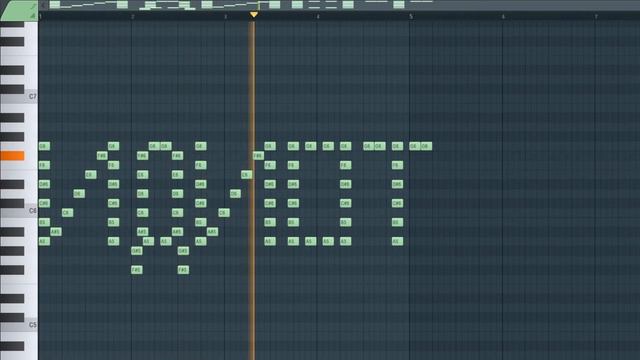Click bar number 4 in the timeline ruler
Image resolution: width=640 pixels, height=360 pixels.
click(318, 16)
